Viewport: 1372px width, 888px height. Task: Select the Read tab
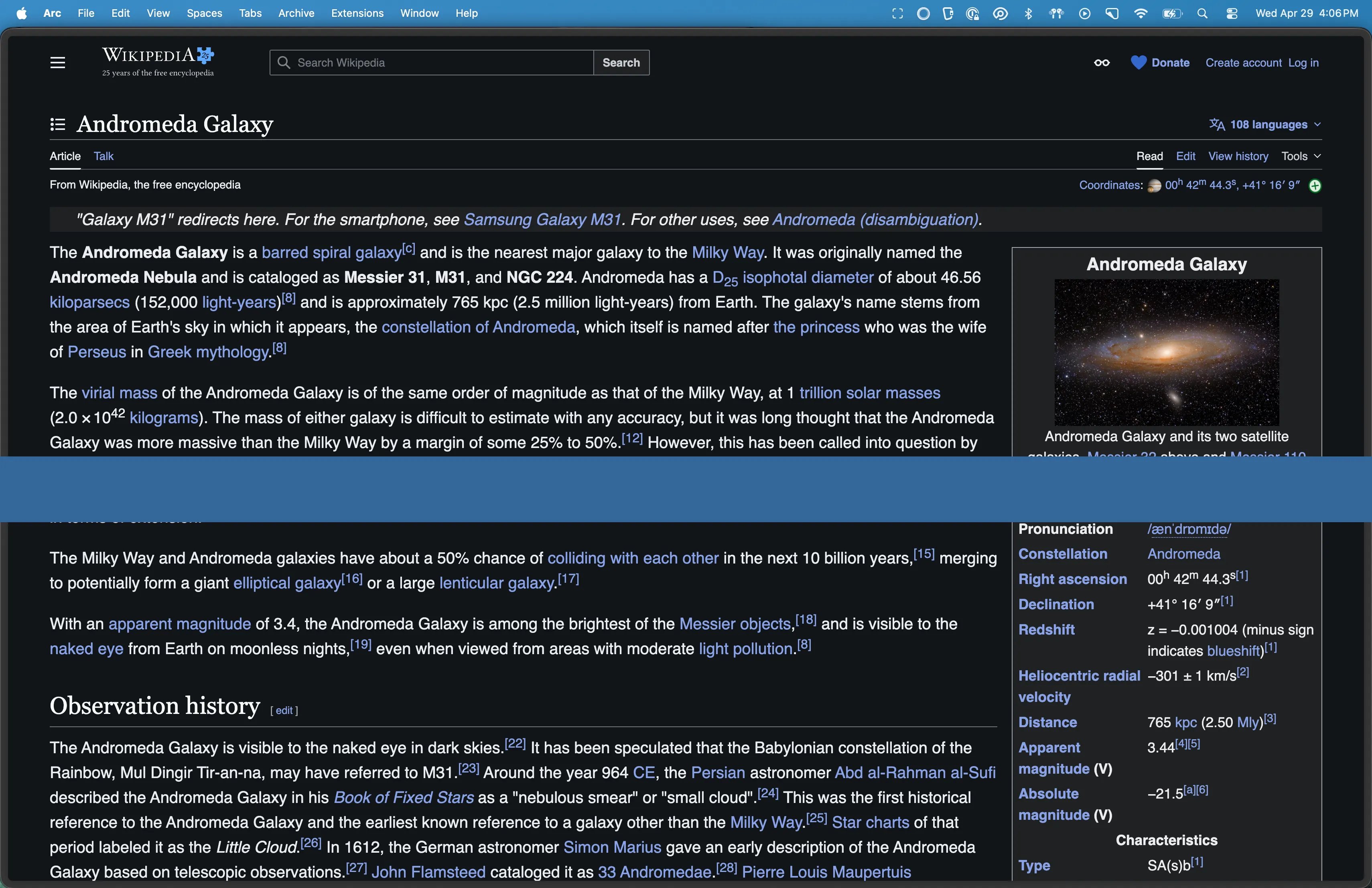click(x=1149, y=156)
